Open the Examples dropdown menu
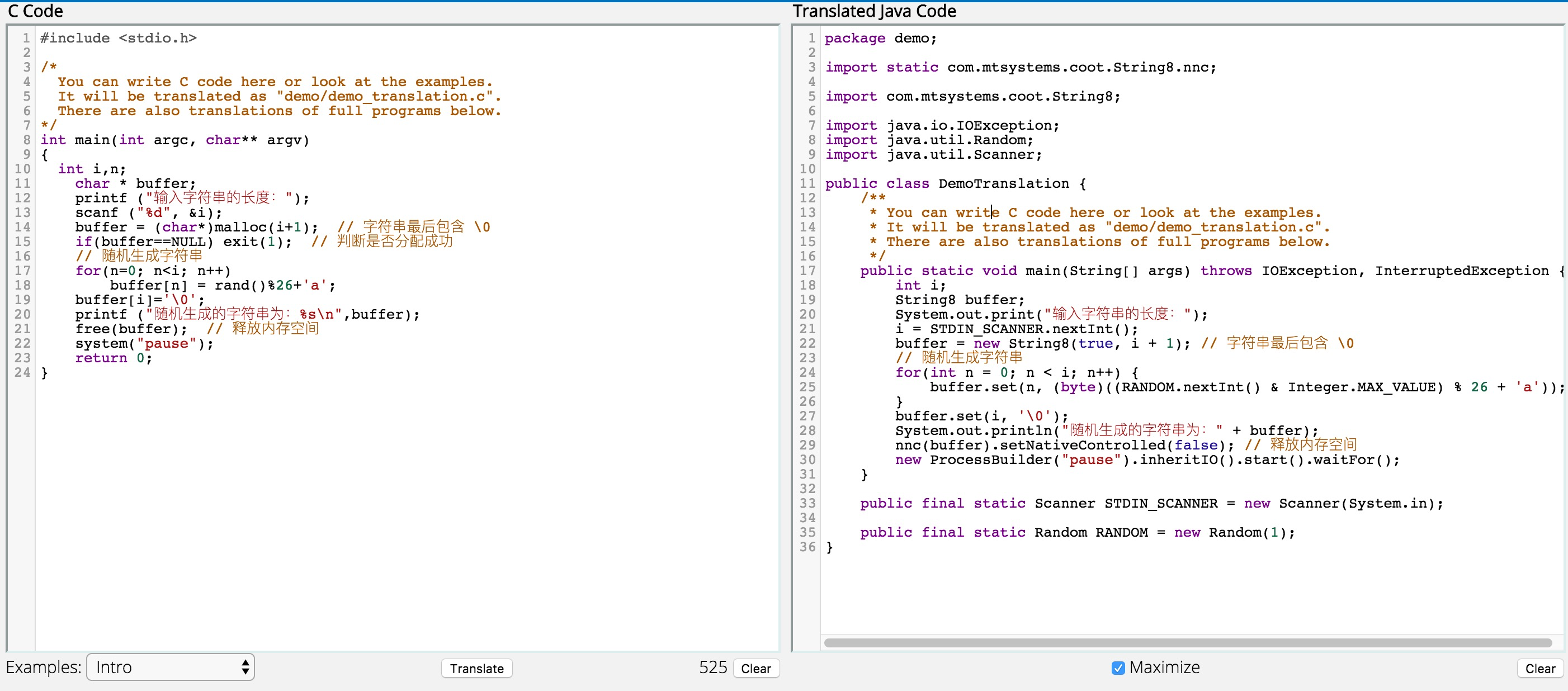Viewport: 1568px width, 691px height. coord(170,670)
